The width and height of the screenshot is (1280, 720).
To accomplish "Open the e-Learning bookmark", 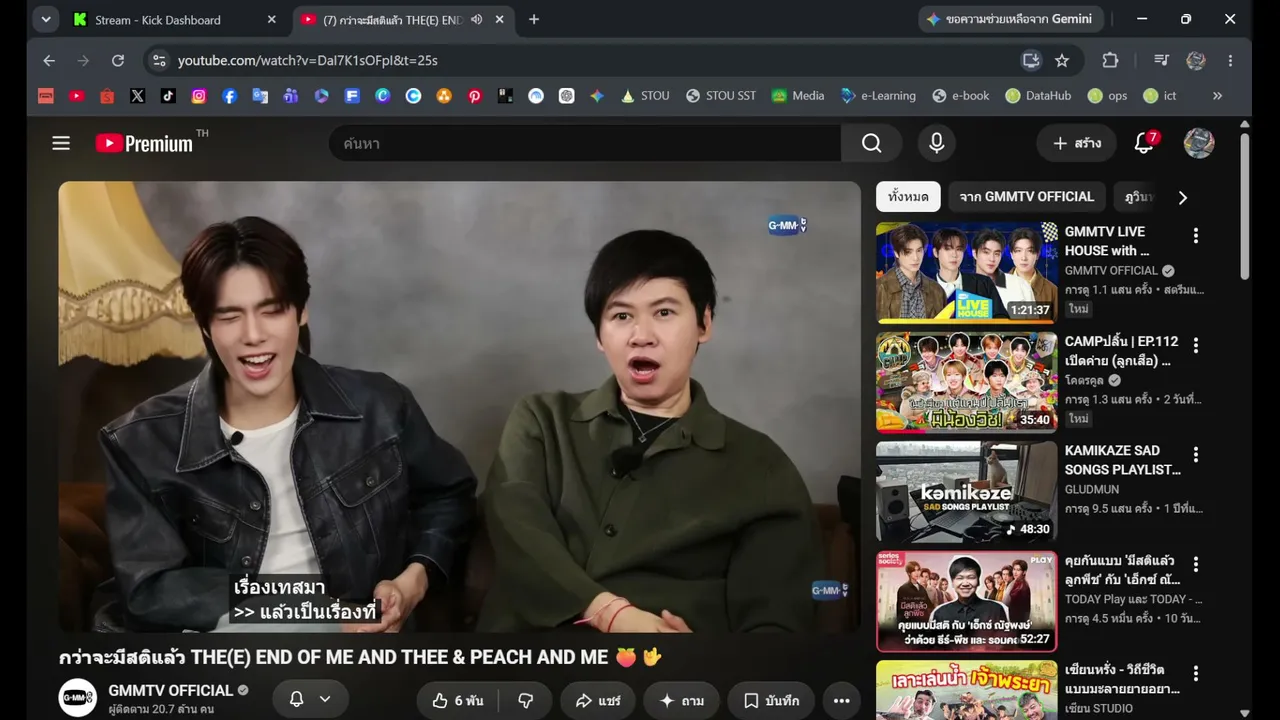I will click(x=878, y=96).
